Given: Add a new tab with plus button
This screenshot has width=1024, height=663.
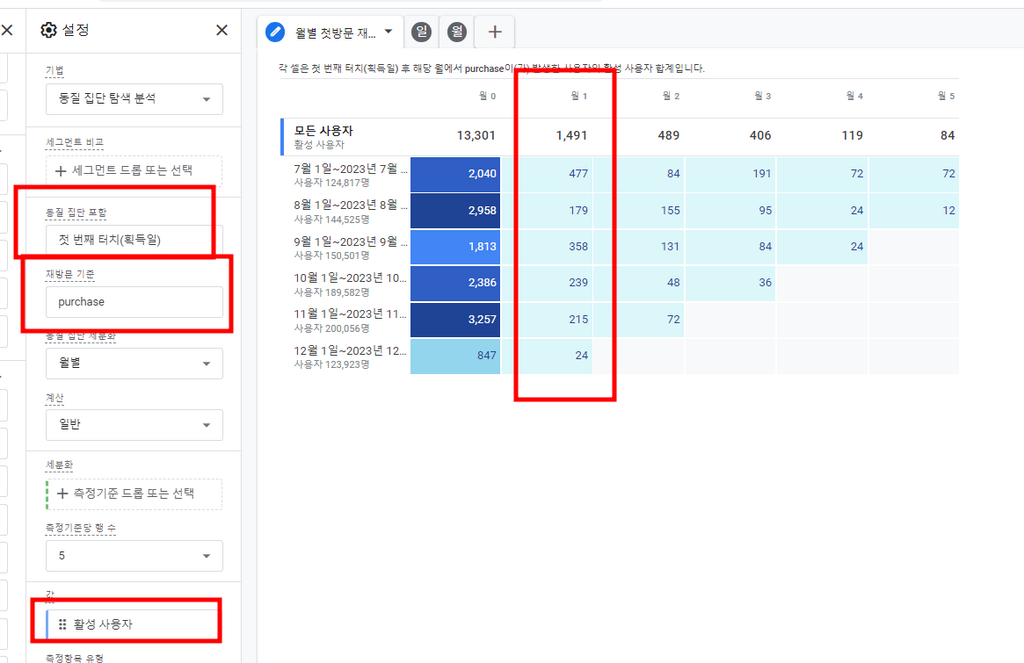Looking at the screenshot, I should click(495, 31).
